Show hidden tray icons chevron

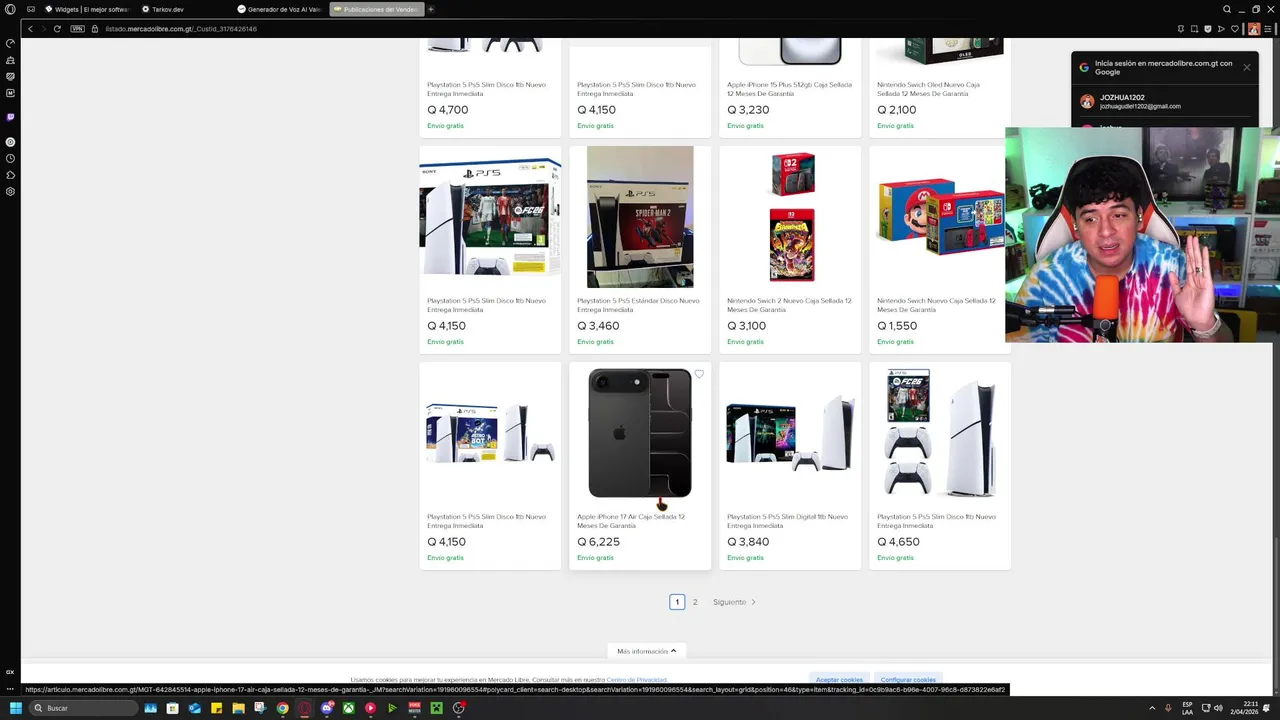(1152, 708)
